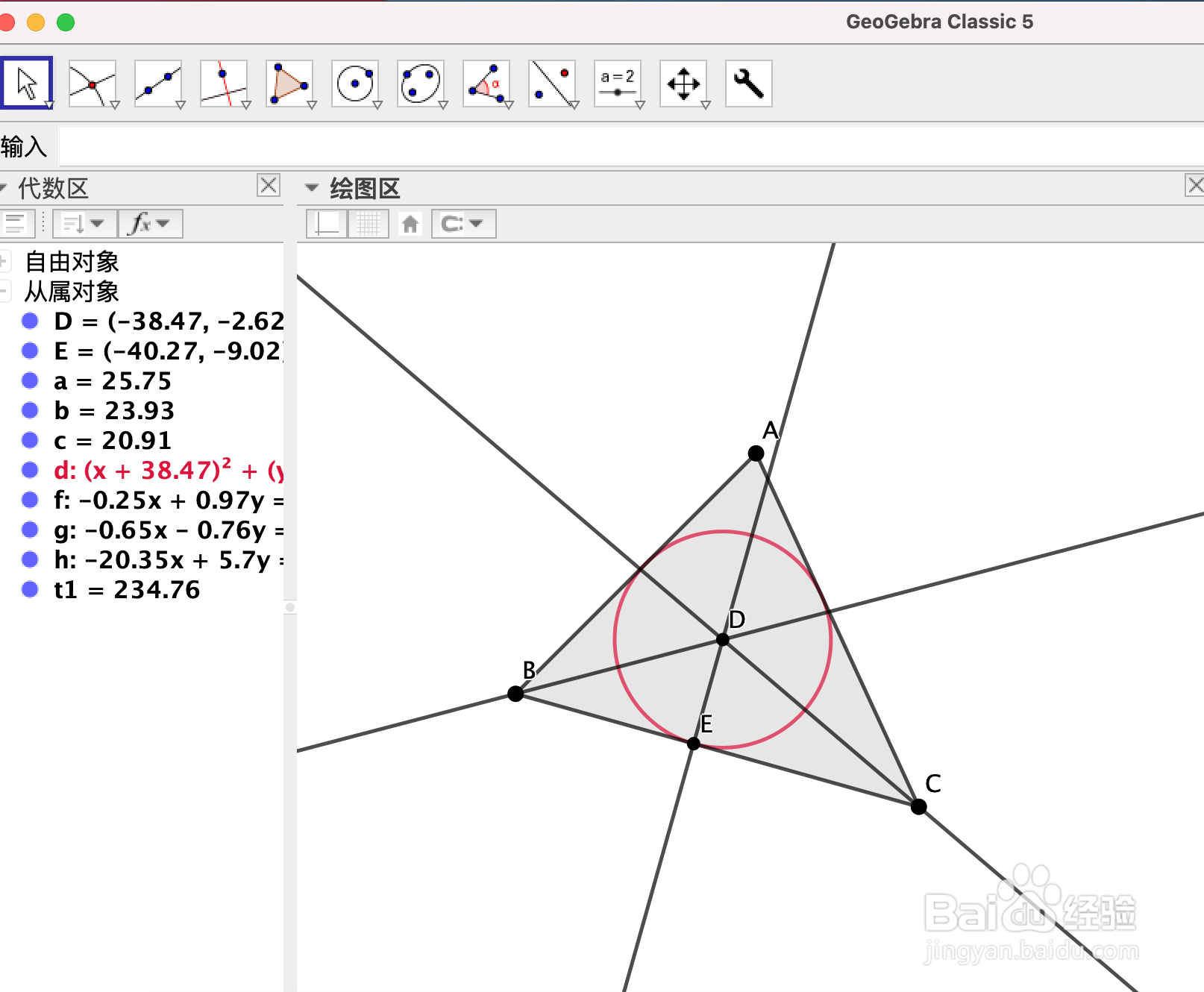
Task: Select the Move arrow tool
Action: pyautogui.click(x=27, y=83)
